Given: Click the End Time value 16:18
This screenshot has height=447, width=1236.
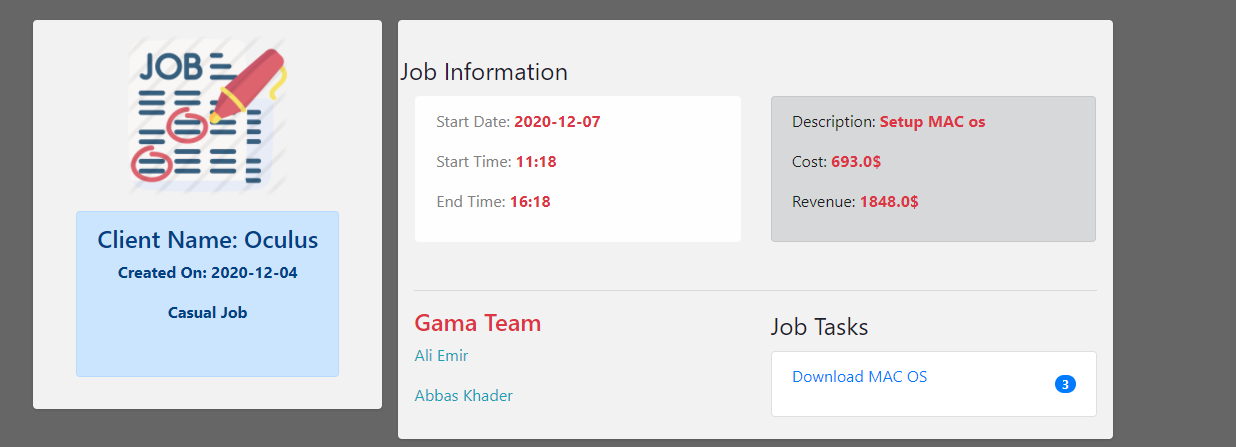Looking at the screenshot, I should [530, 202].
